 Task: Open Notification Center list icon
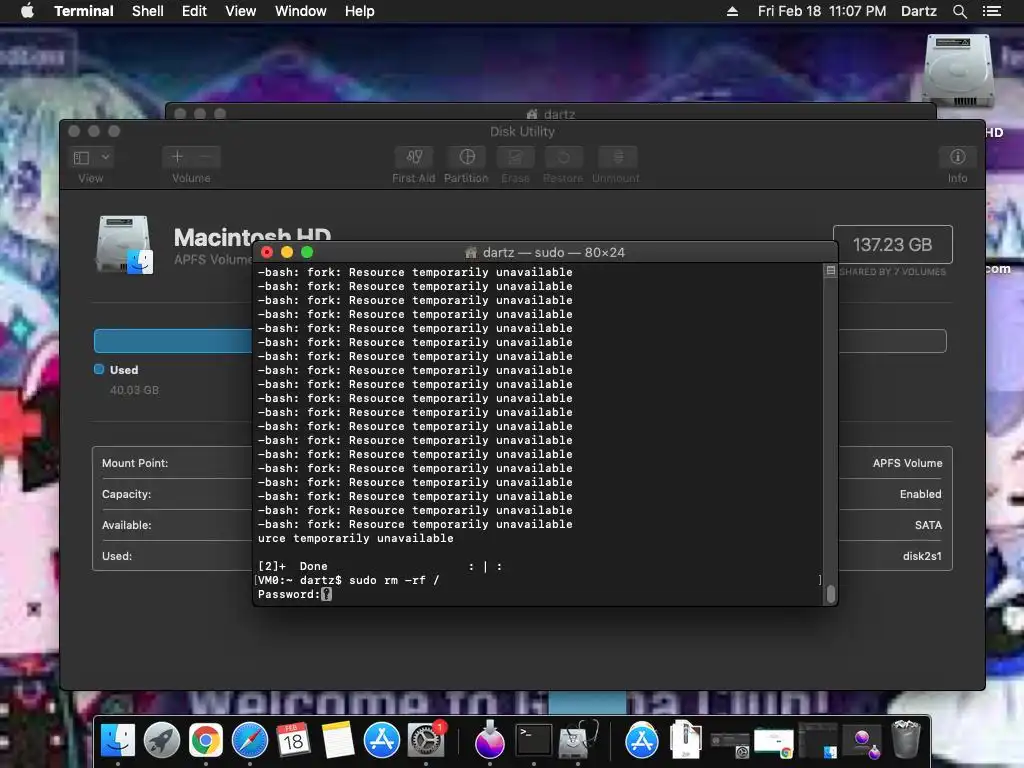pos(992,11)
